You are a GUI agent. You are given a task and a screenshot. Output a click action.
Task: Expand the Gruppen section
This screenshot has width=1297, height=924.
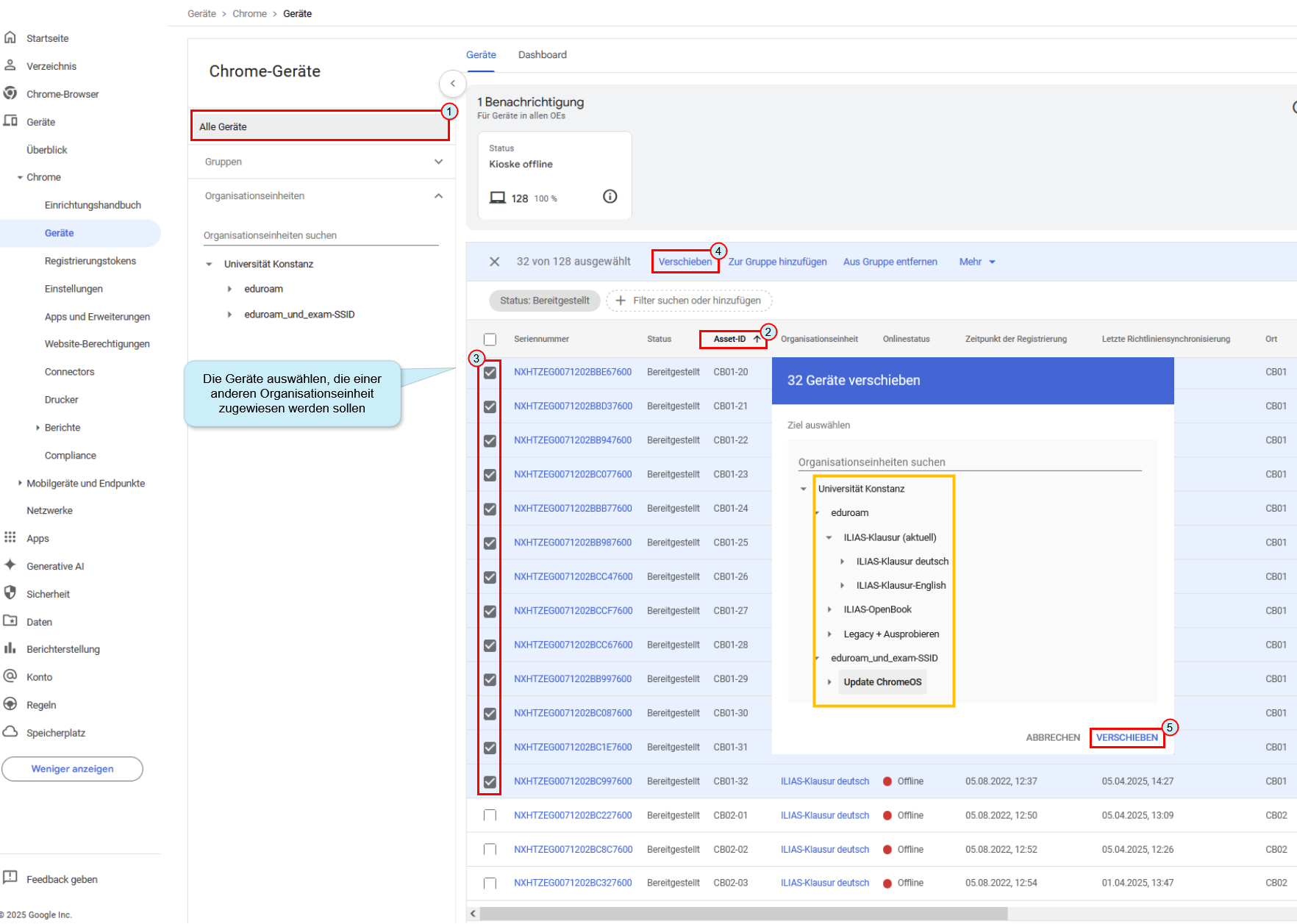pos(438,162)
